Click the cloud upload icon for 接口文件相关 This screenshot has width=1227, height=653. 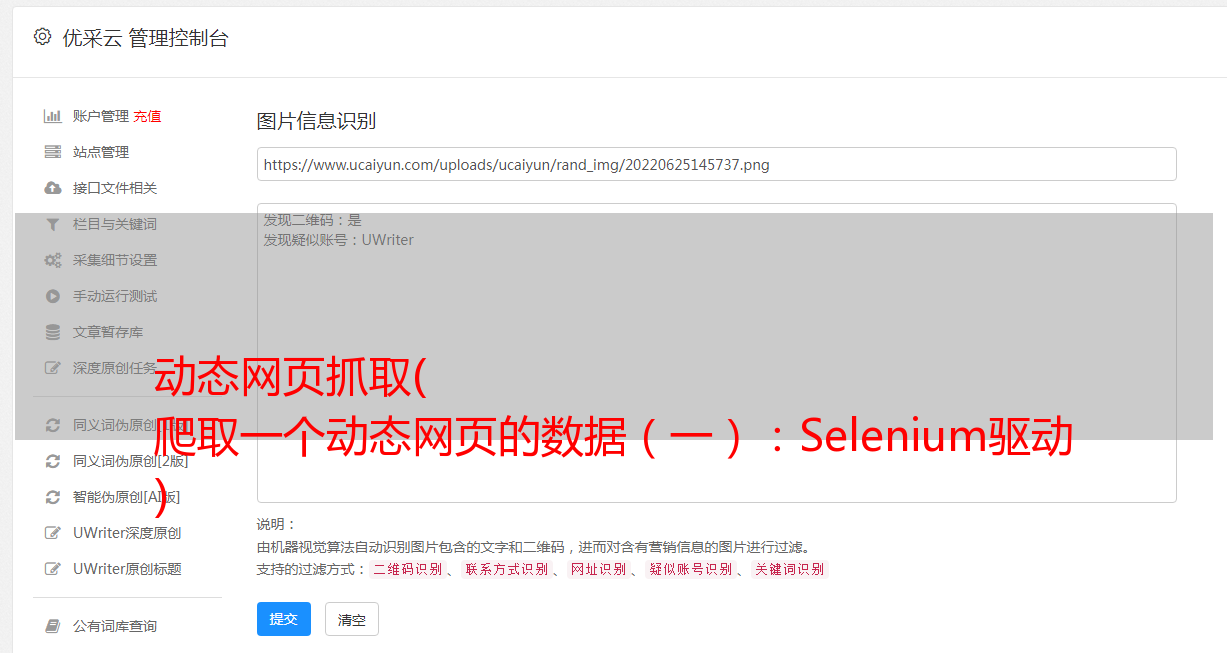coord(53,188)
